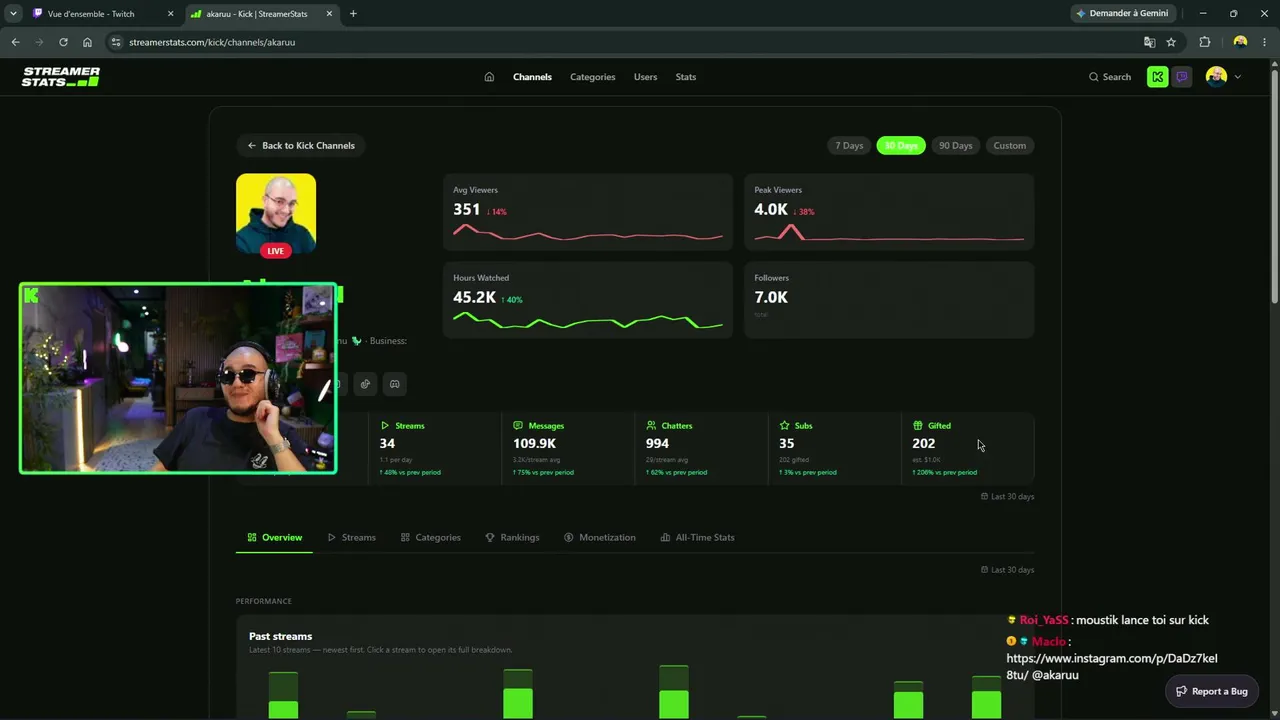Open the Discord social link icon
This screenshot has width=1280, height=720.
[x=394, y=384]
